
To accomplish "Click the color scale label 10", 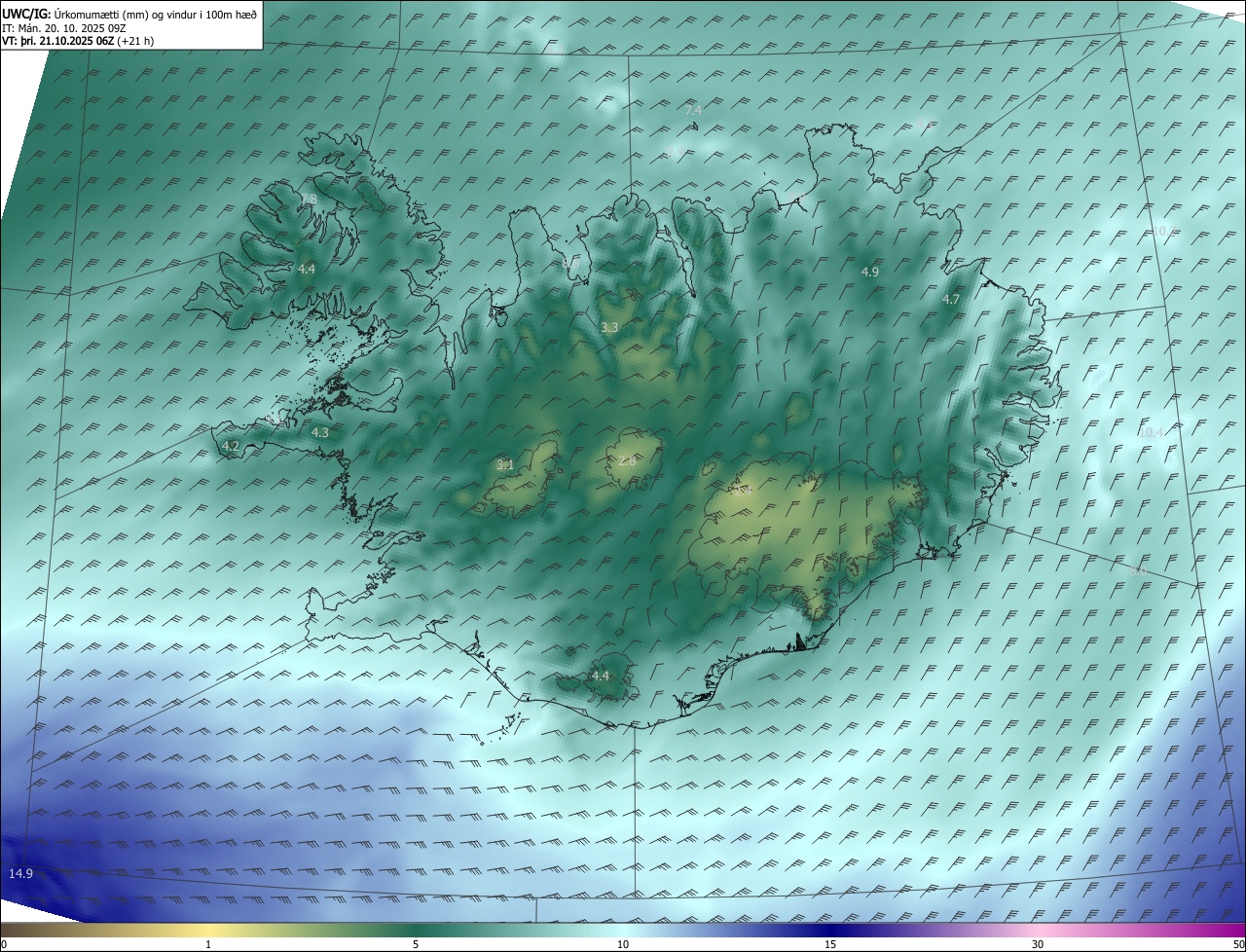I will [623, 944].
